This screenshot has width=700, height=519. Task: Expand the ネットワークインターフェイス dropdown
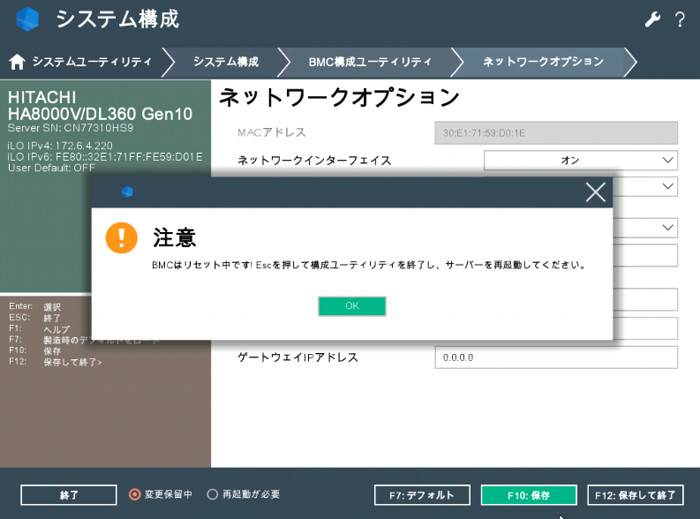point(580,160)
